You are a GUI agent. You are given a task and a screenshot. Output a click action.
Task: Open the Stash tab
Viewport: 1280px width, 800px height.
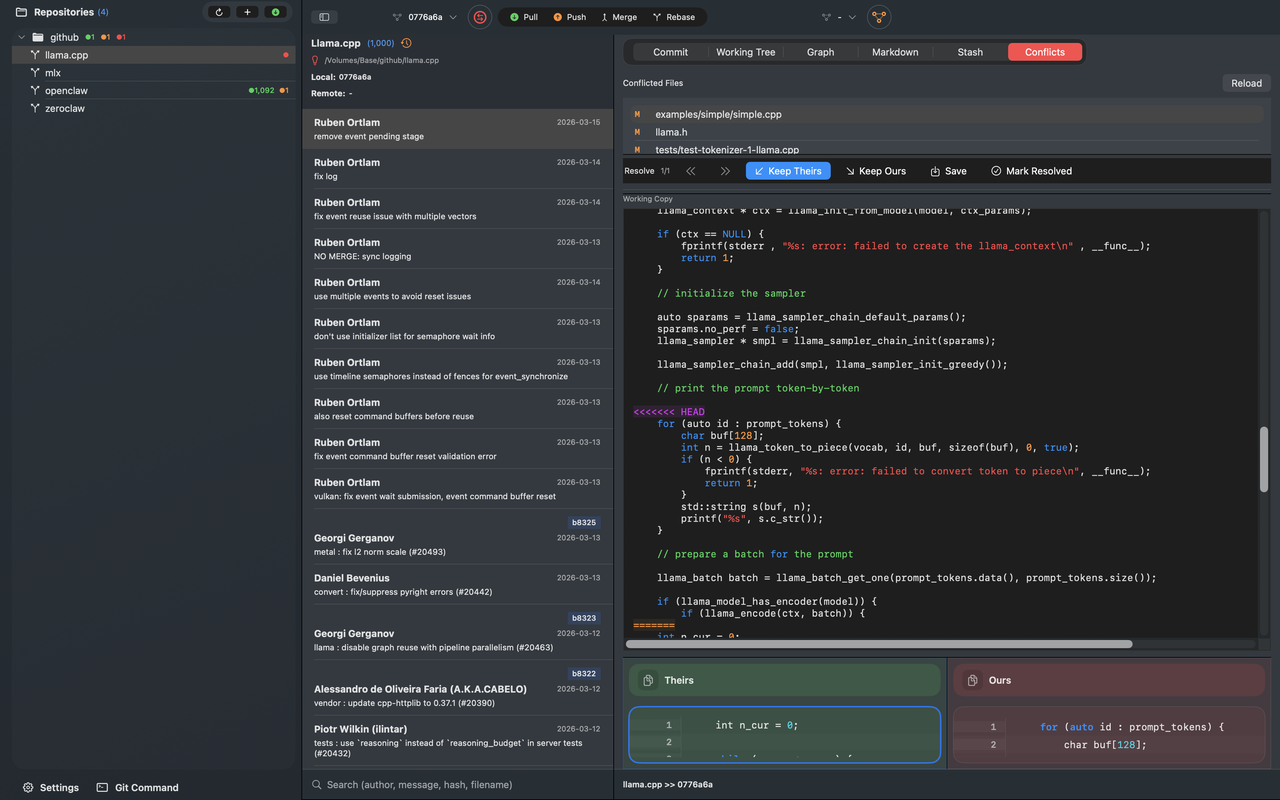969,51
